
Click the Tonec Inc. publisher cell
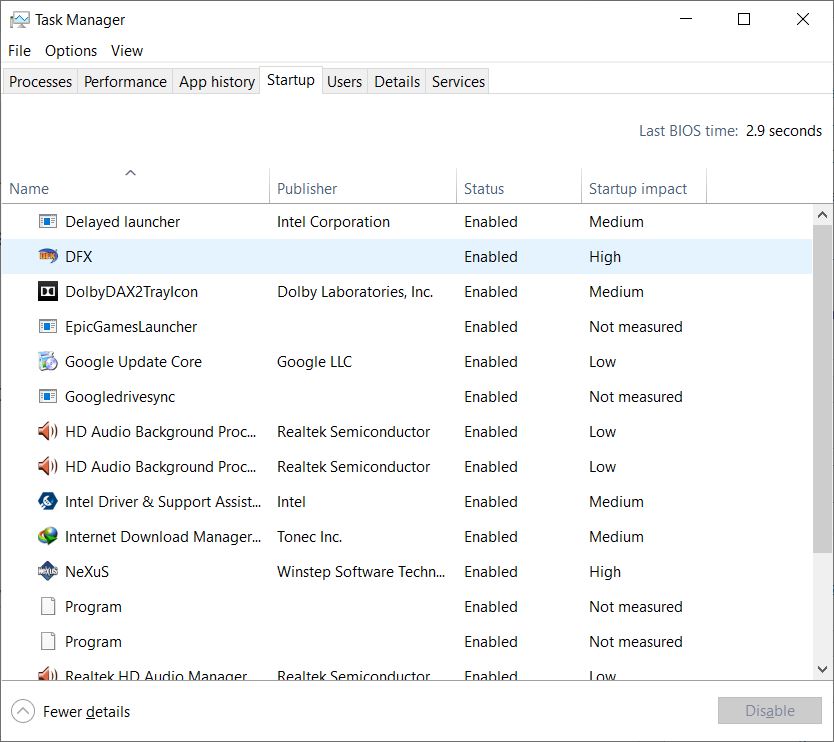(x=309, y=537)
